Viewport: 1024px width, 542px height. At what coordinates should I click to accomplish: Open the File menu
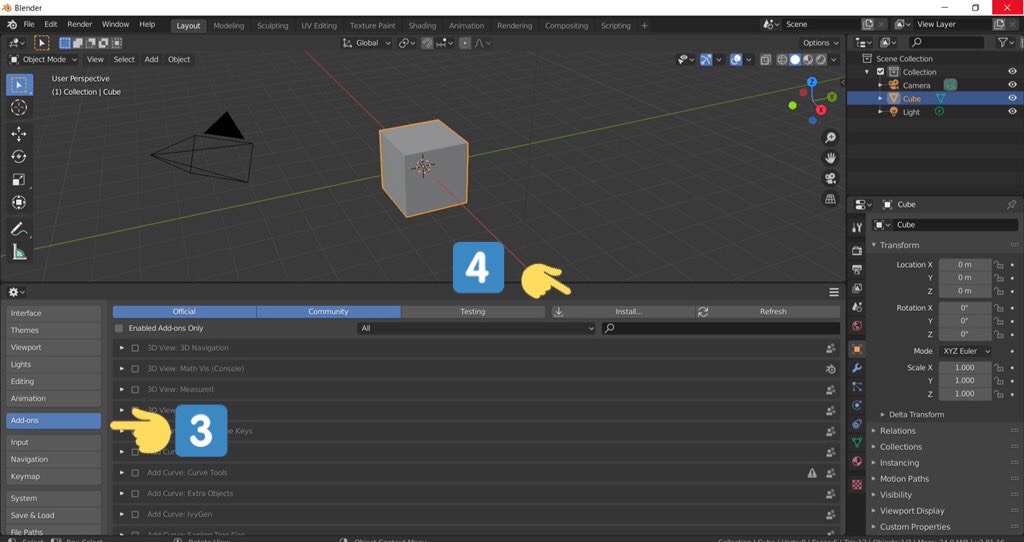click(29, 25)
